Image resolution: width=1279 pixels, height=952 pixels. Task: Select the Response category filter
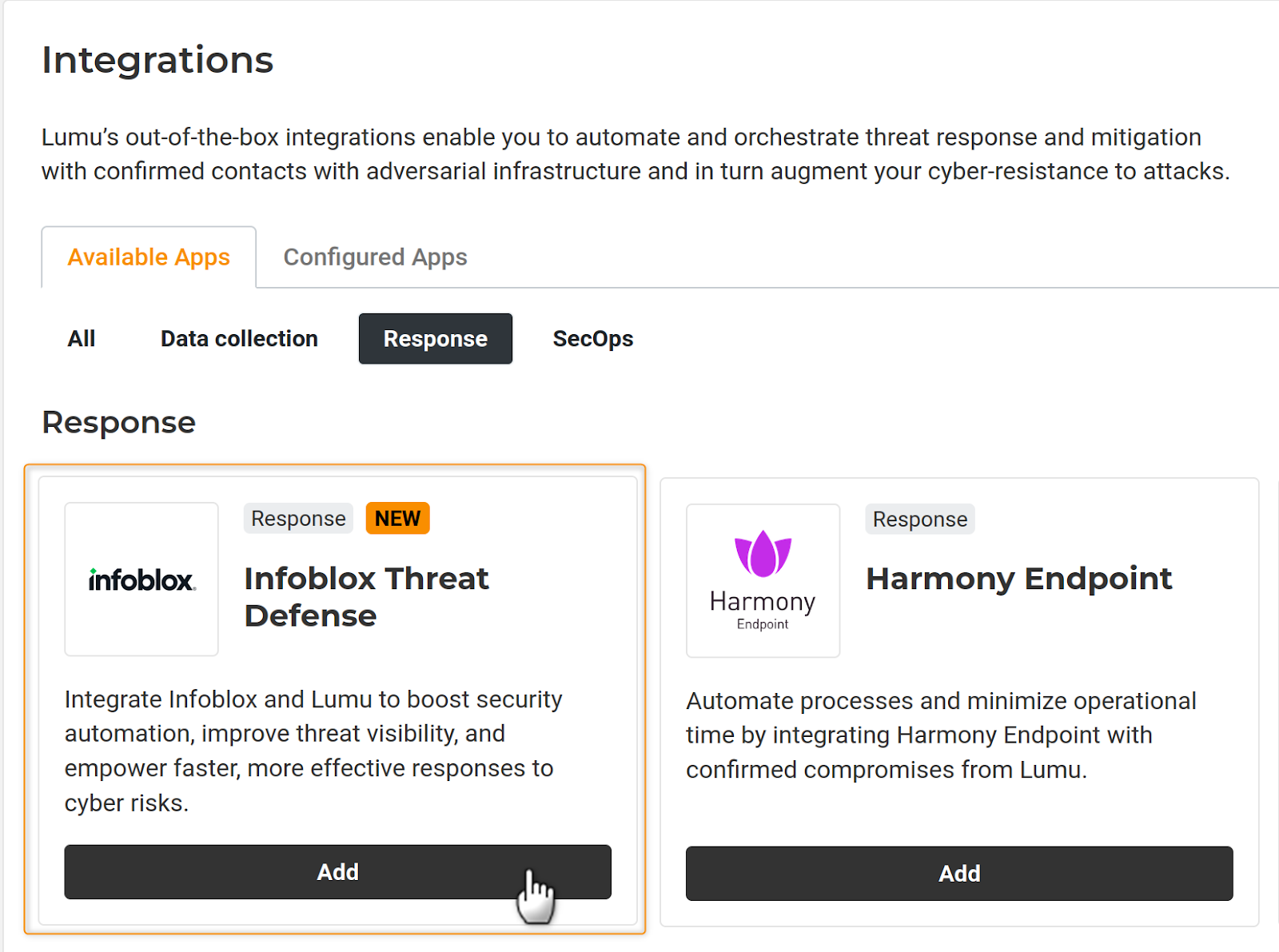pos(435,339)
